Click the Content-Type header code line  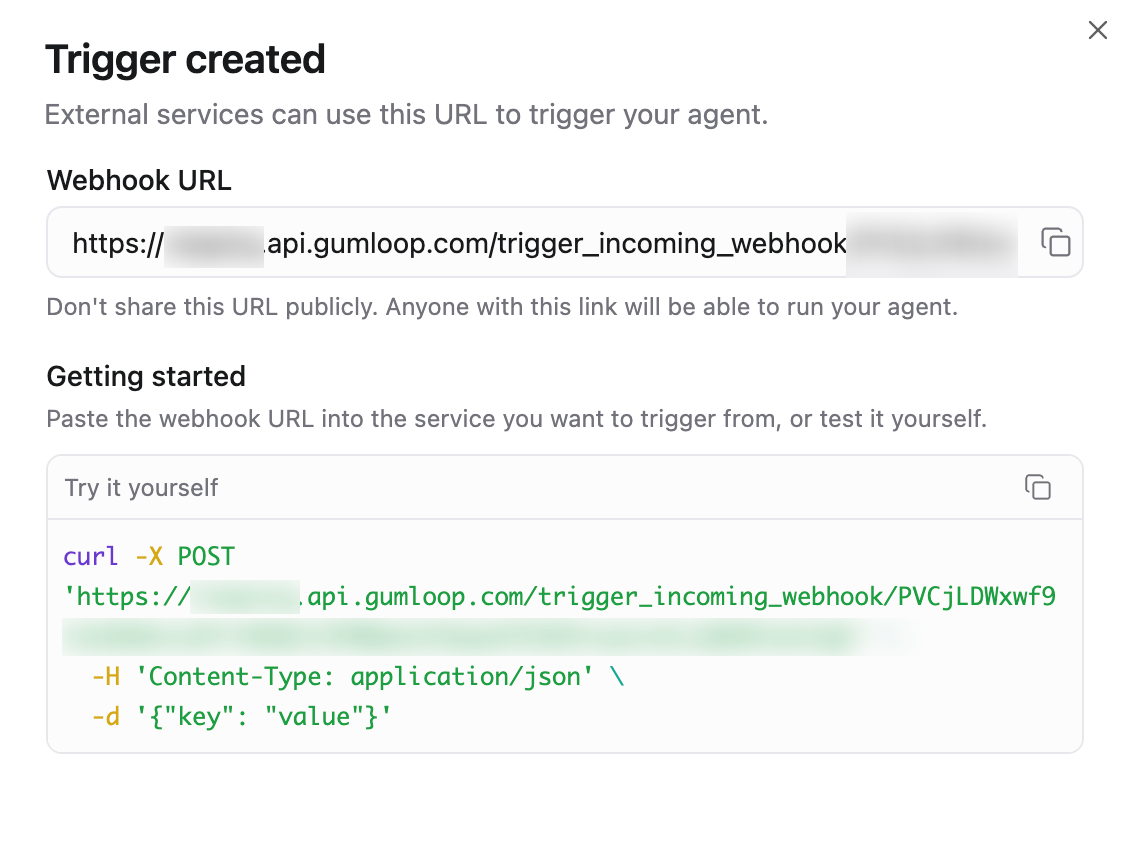pos(358,676)
